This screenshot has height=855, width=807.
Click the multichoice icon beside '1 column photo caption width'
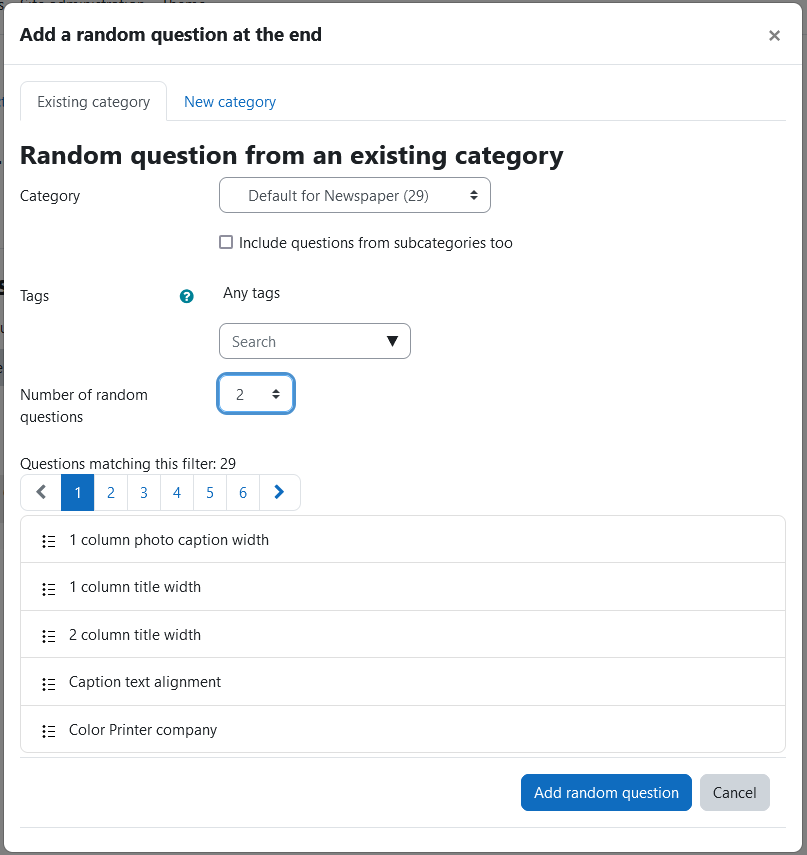49,541
